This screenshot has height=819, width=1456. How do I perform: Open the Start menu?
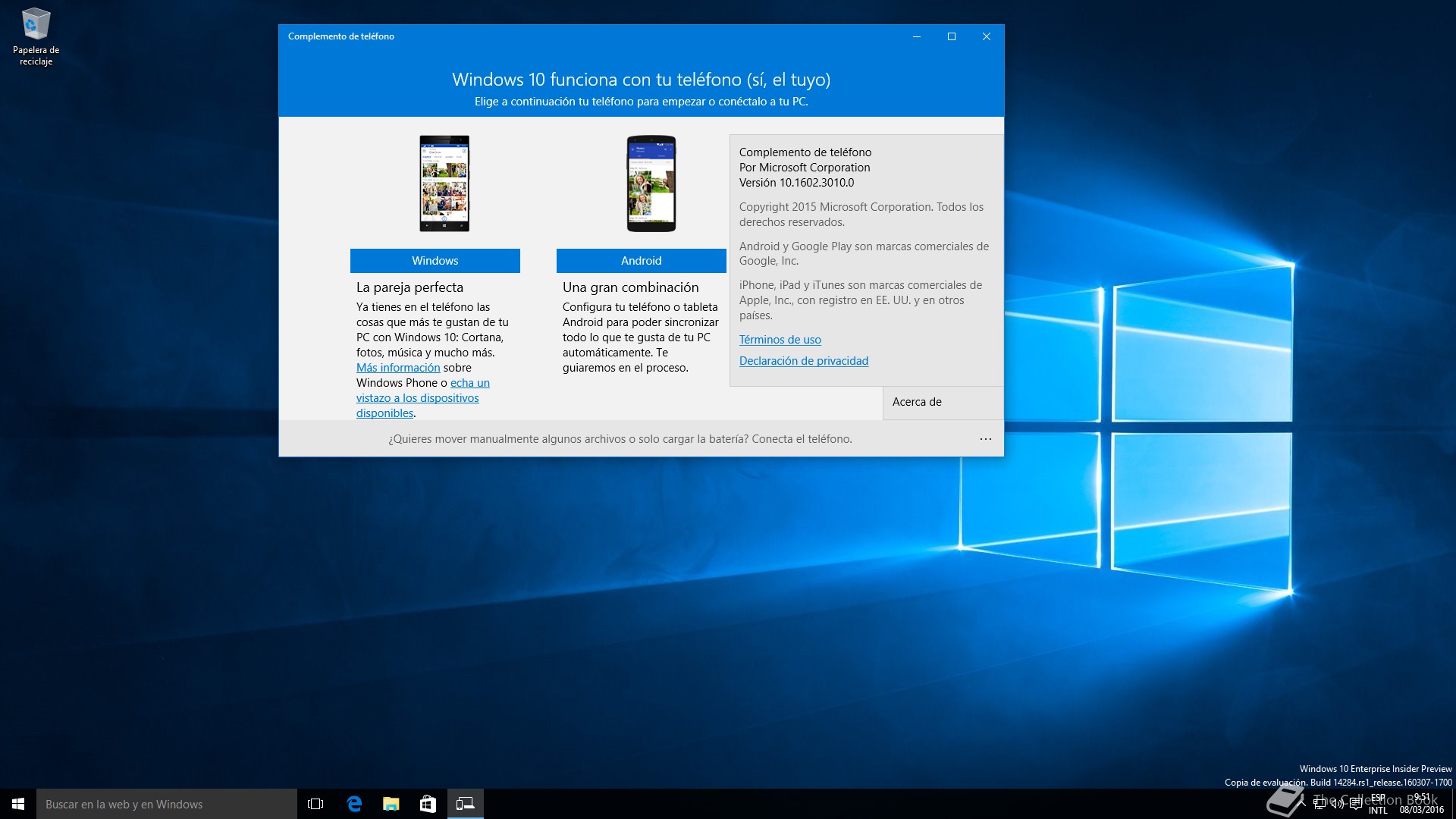click(x=18, y=804)
